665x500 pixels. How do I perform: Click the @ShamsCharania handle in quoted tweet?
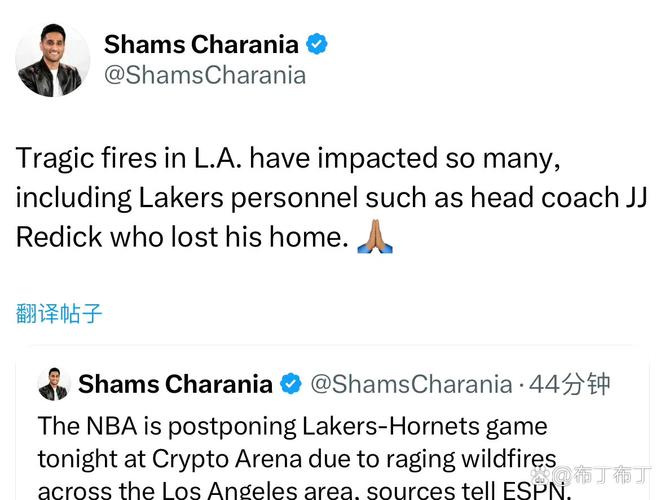click(411, 384)
